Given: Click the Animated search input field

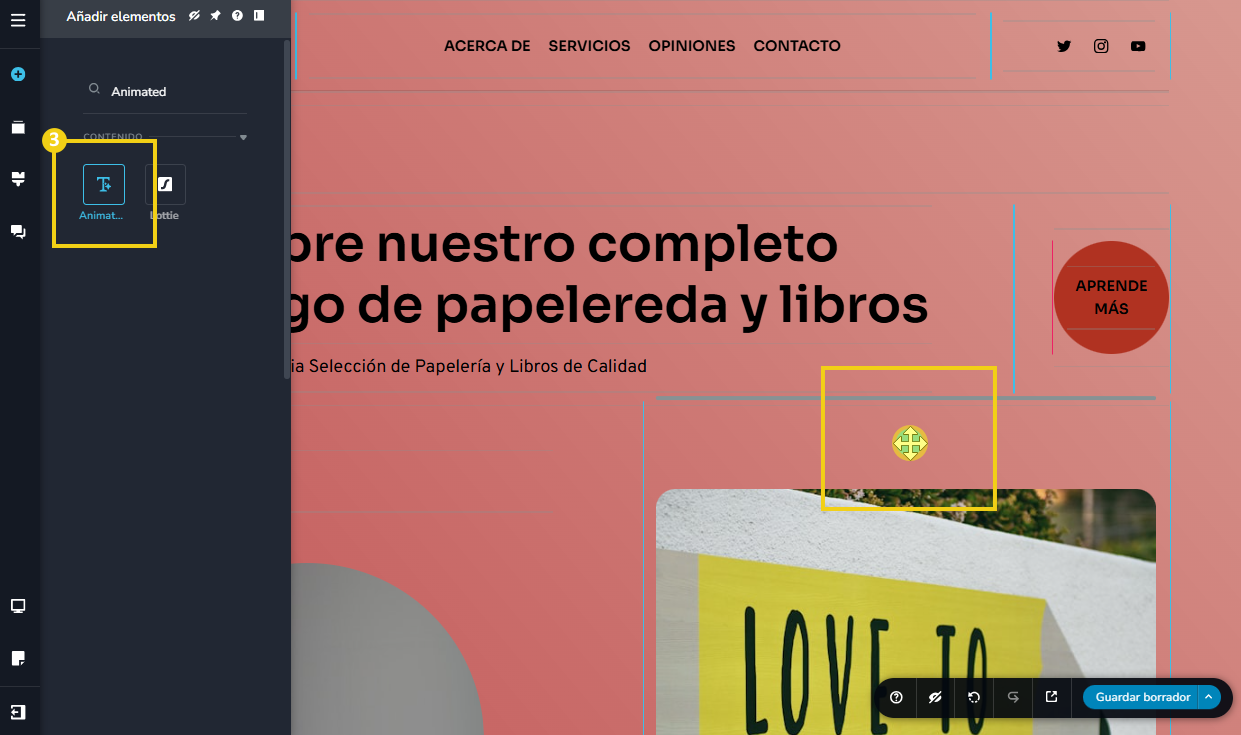Looking at the screenshot, I should 170,91.
